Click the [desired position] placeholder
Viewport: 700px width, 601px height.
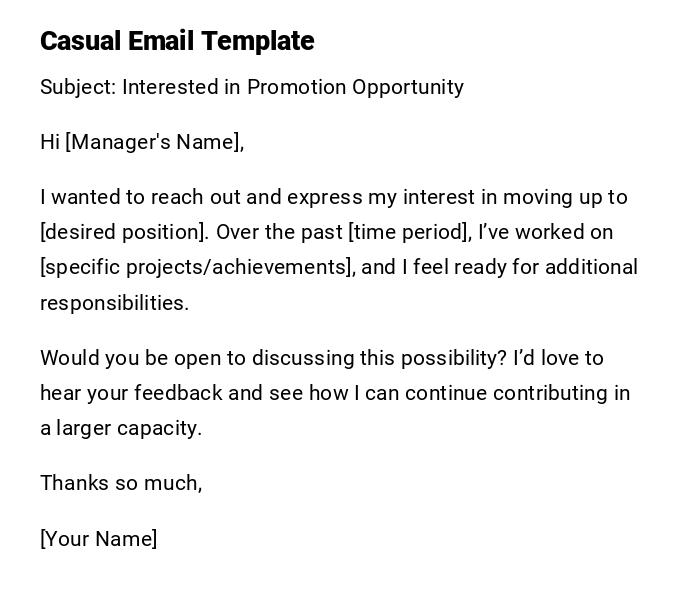pyautogui.click(x=124, y=232)
